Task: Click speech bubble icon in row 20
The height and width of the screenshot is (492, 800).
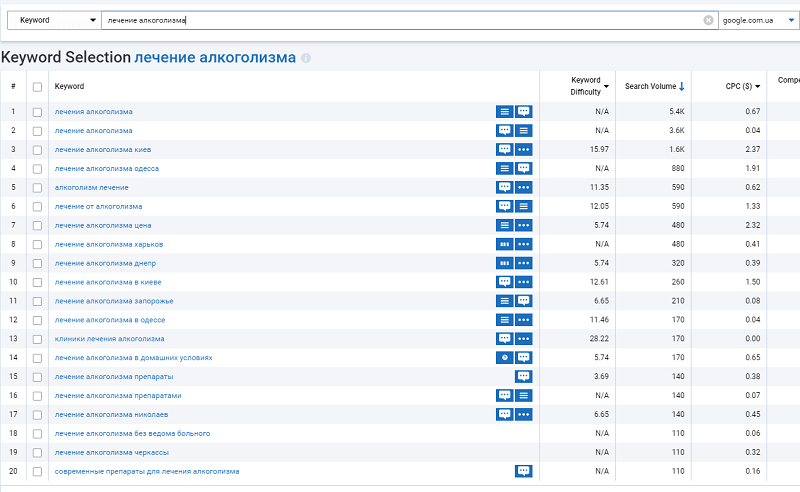Action: [524, 471]
